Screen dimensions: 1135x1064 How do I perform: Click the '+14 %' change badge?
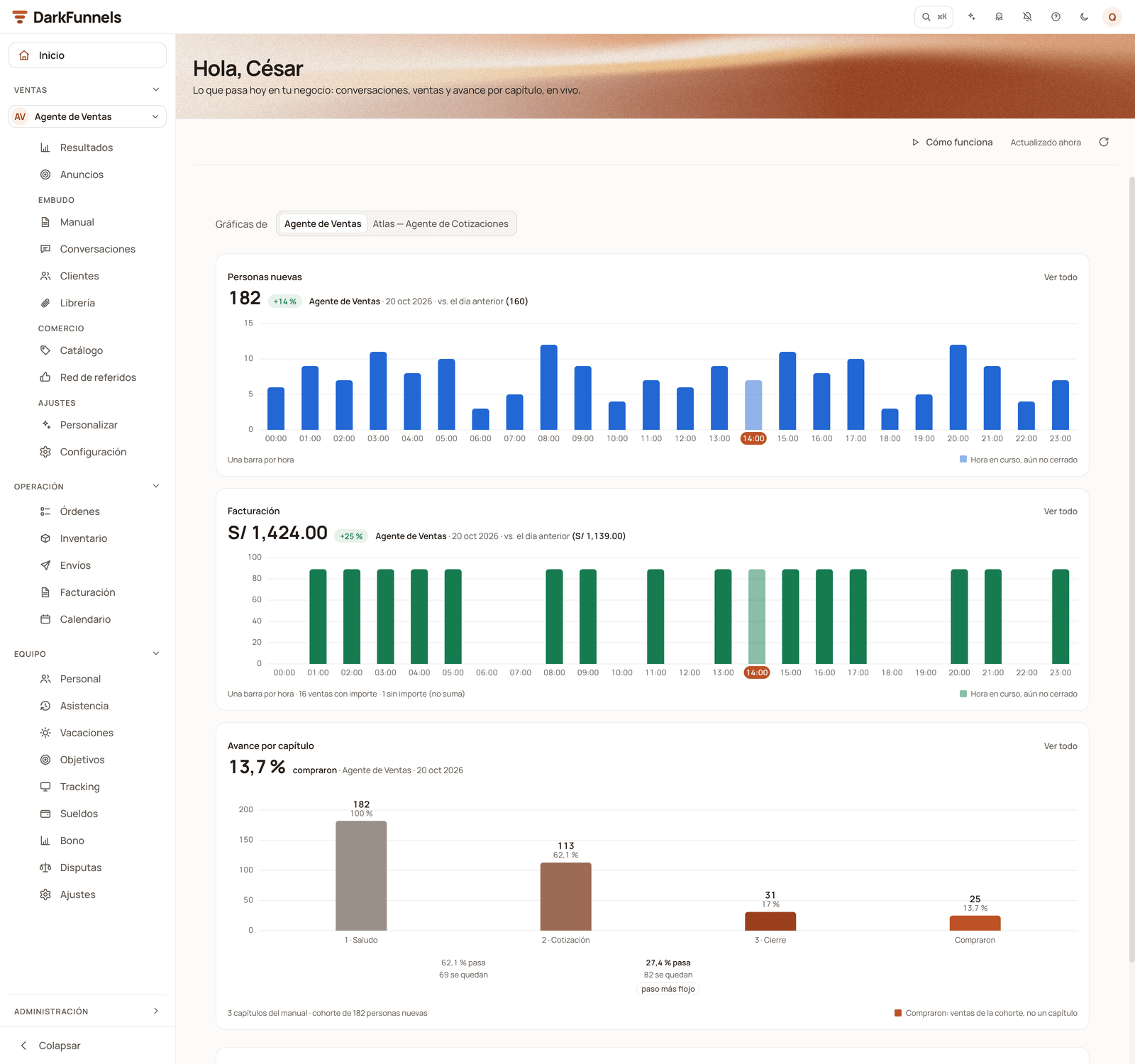(x=285, y=301)
